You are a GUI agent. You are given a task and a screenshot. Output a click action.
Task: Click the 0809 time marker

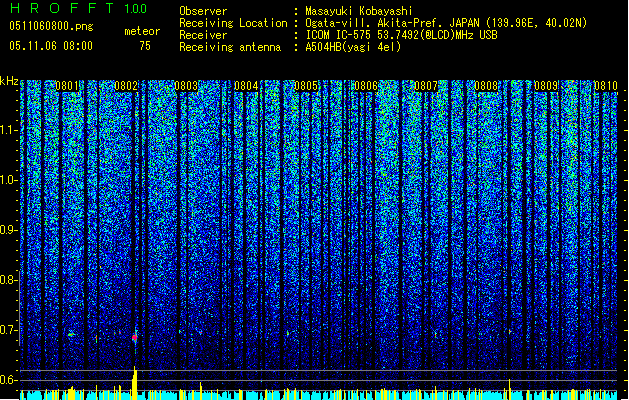tap(546, 86)
